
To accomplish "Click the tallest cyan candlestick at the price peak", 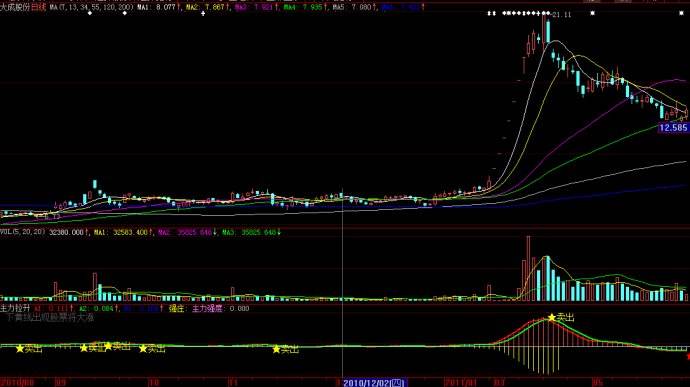I will tap(548, 30).
